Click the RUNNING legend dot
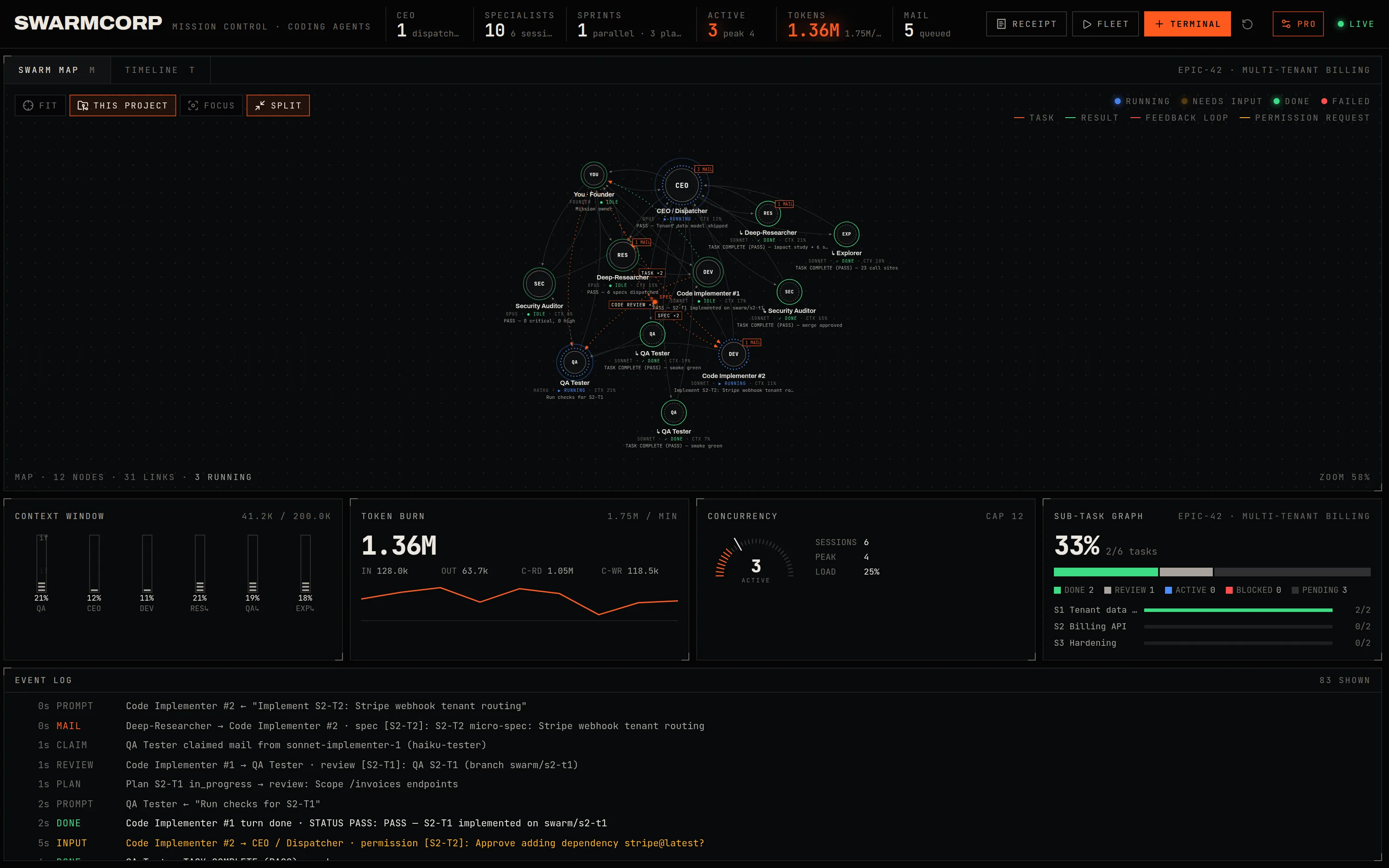The image size is (1389, 868). pyautogui.click(x=1118, y=102)
